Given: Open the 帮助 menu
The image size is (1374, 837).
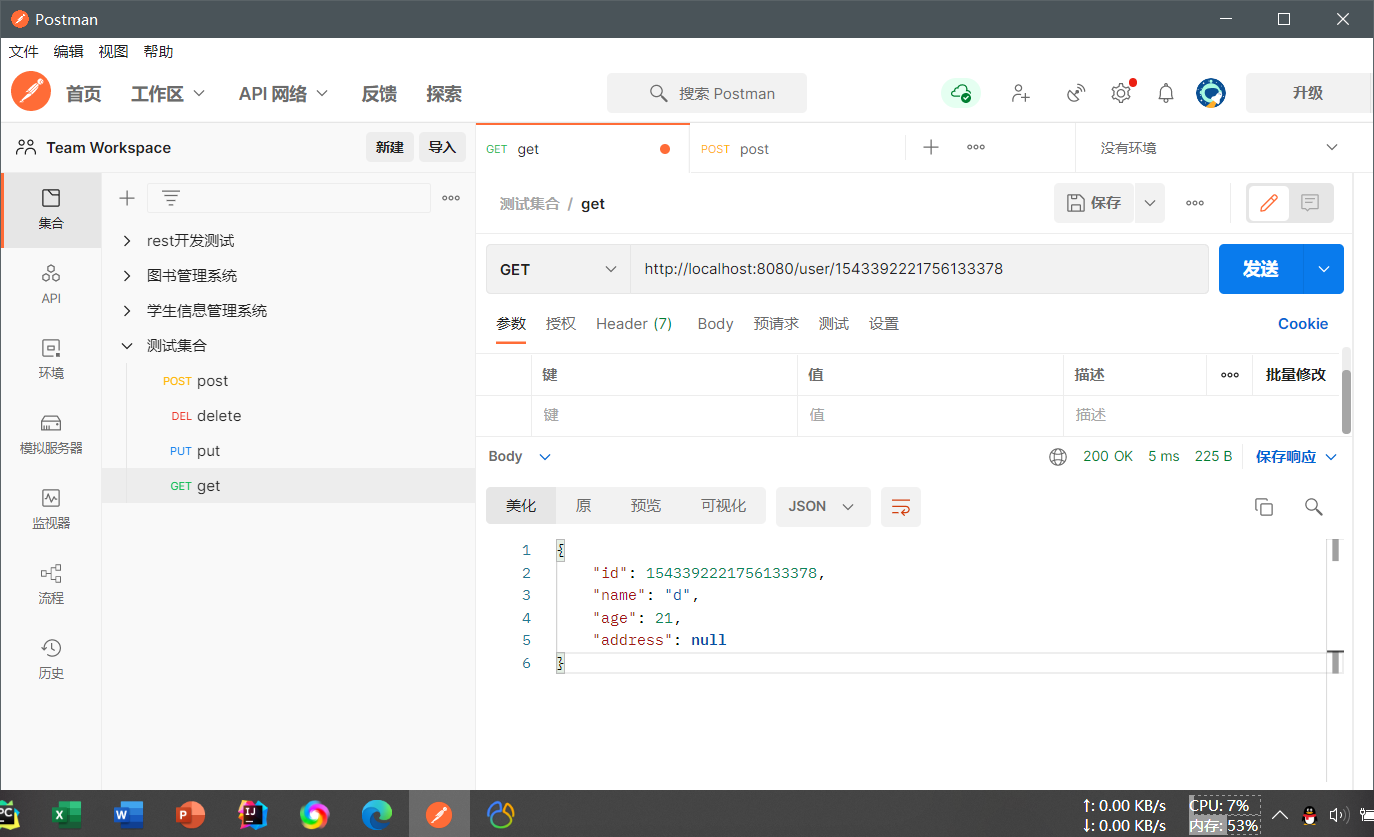Looking at the screenshot, I should [158, 52].
